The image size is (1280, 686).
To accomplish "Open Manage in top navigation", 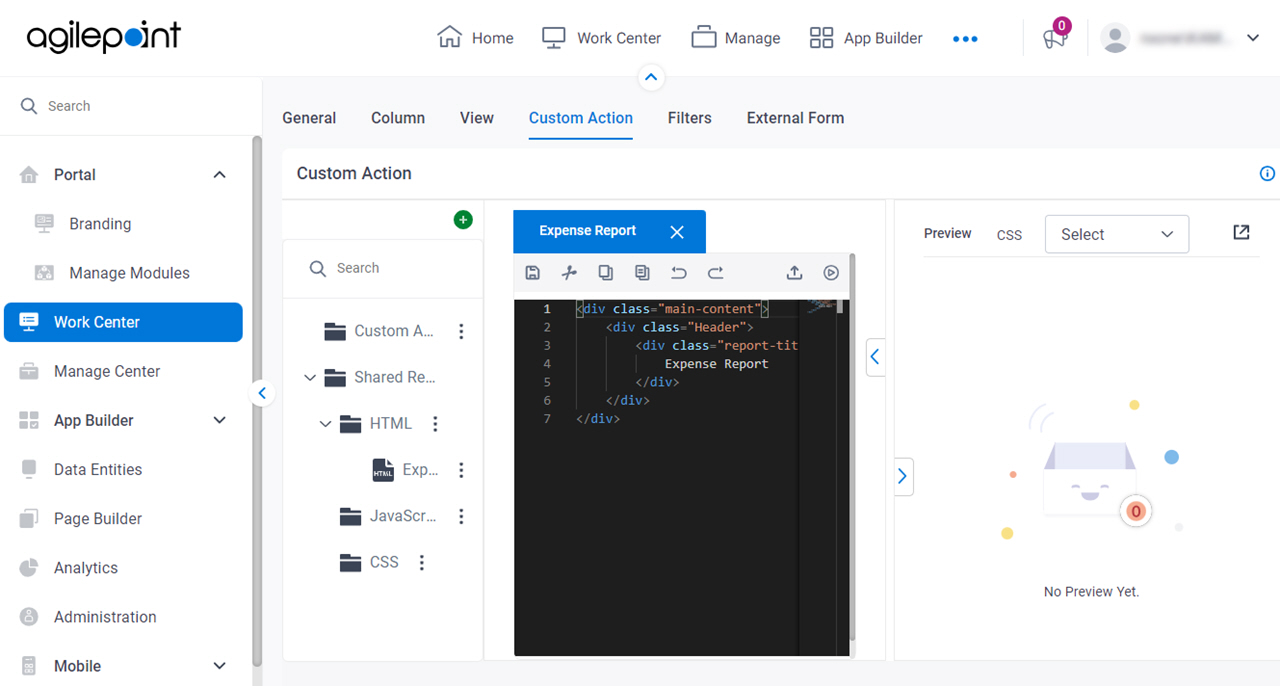I will pos(735,38).
